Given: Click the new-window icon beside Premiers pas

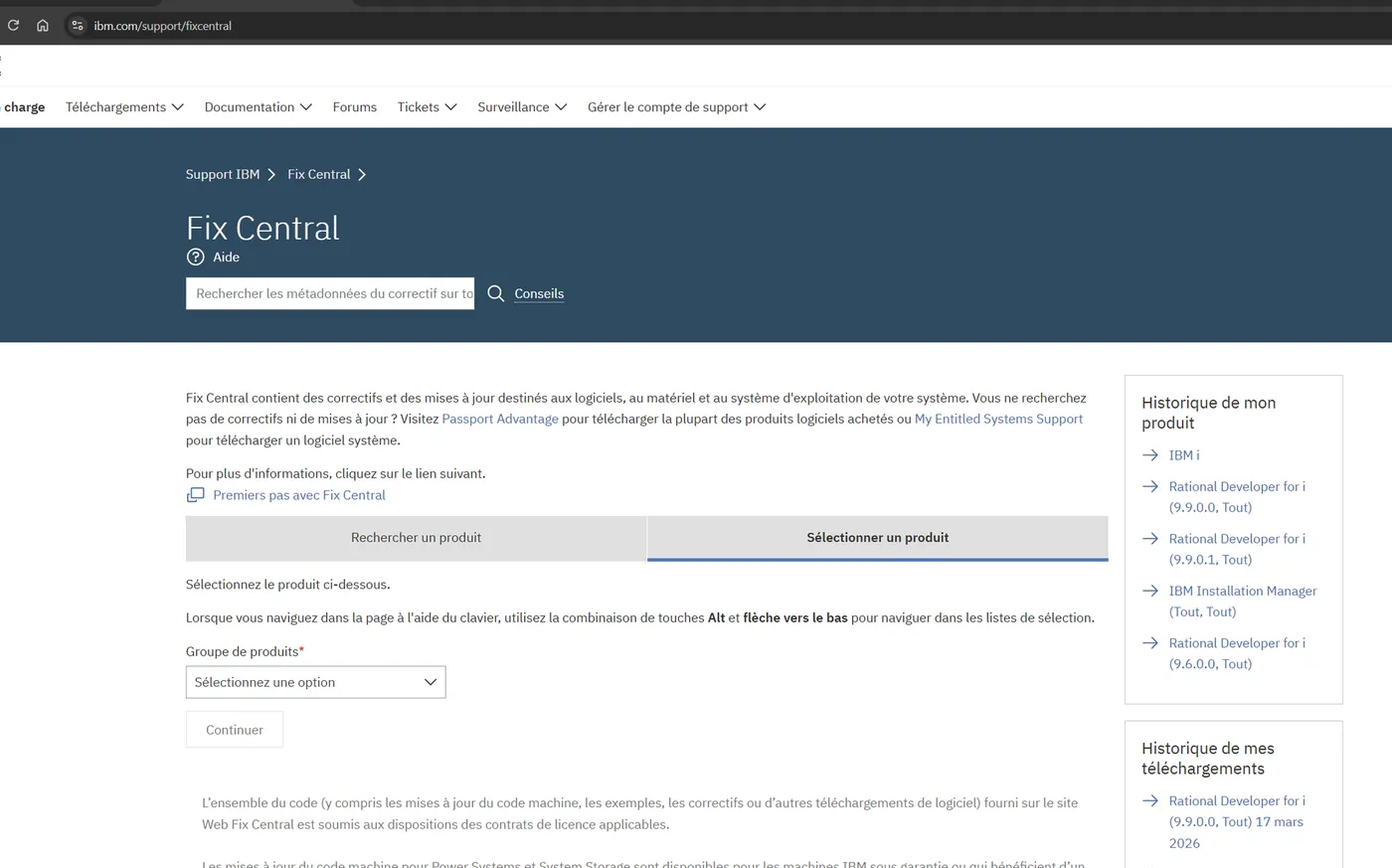Looking at the screenshot, I should tap(196, 495).
